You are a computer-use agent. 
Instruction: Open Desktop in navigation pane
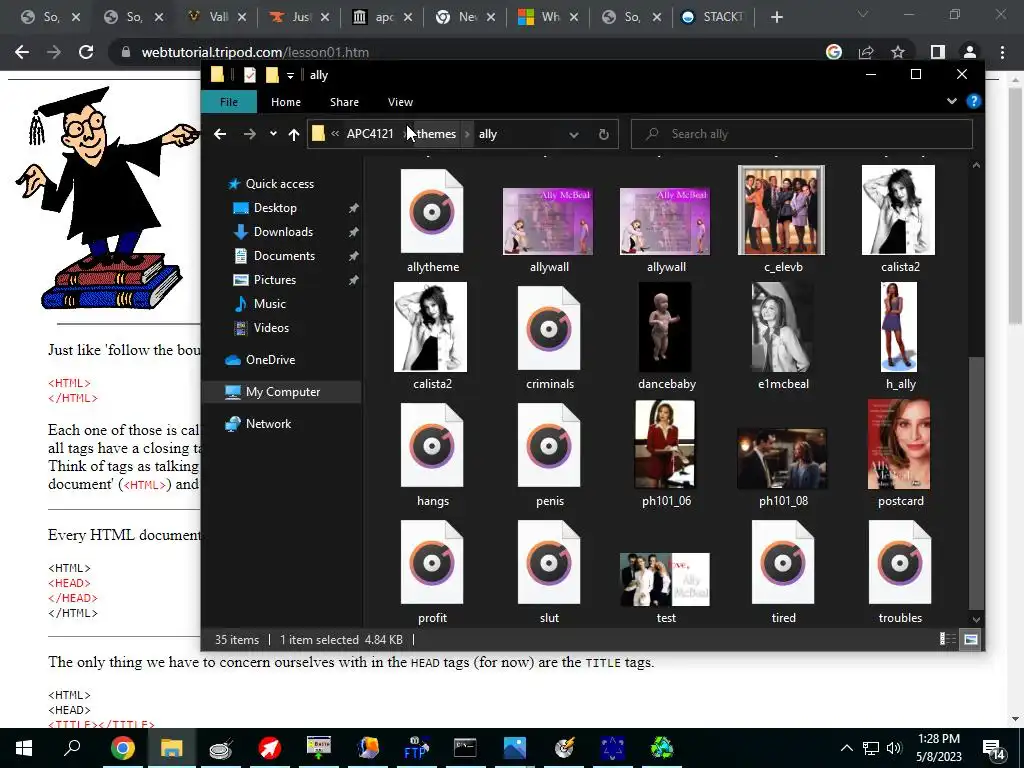pyautogui.click(x=275, y=208)
